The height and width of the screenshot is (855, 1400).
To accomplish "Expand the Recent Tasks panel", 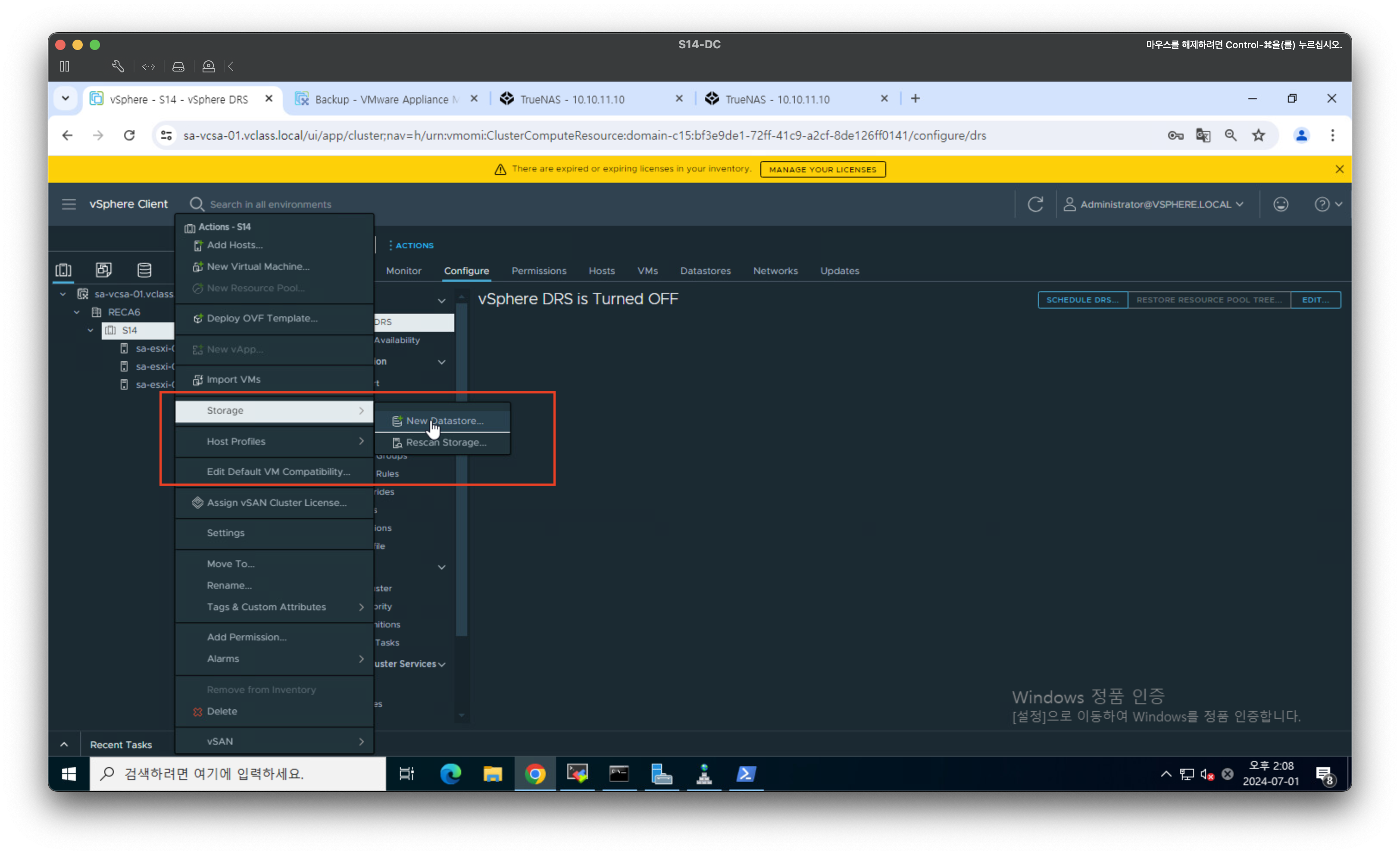I will pyautogui.click(x=64, y=744).
